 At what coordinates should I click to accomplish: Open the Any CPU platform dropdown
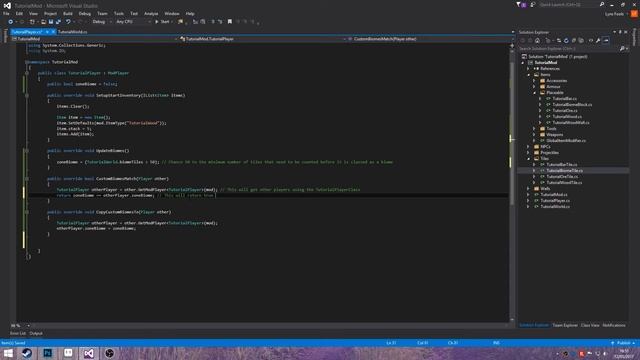pos(133,22)
